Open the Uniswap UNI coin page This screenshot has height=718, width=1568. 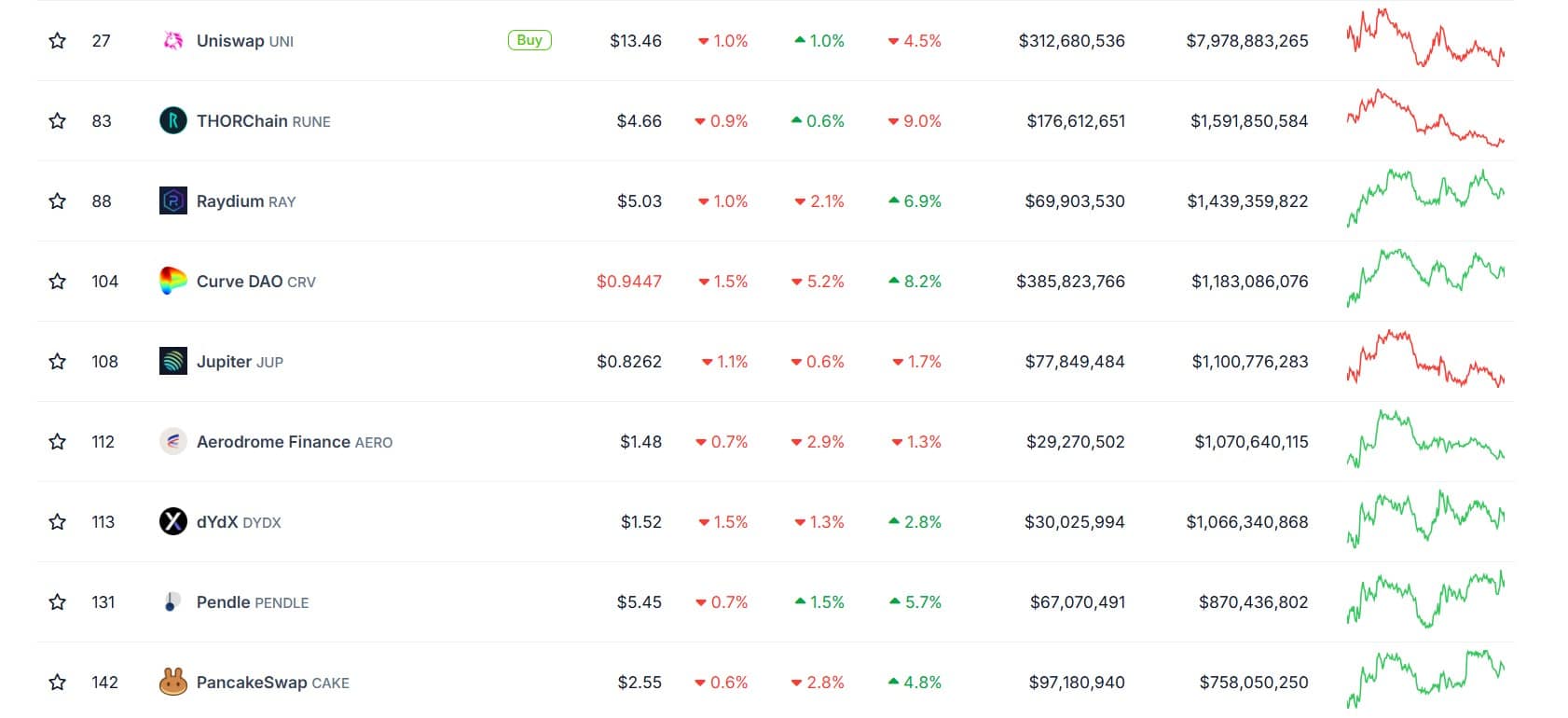(x=245, y=41)
